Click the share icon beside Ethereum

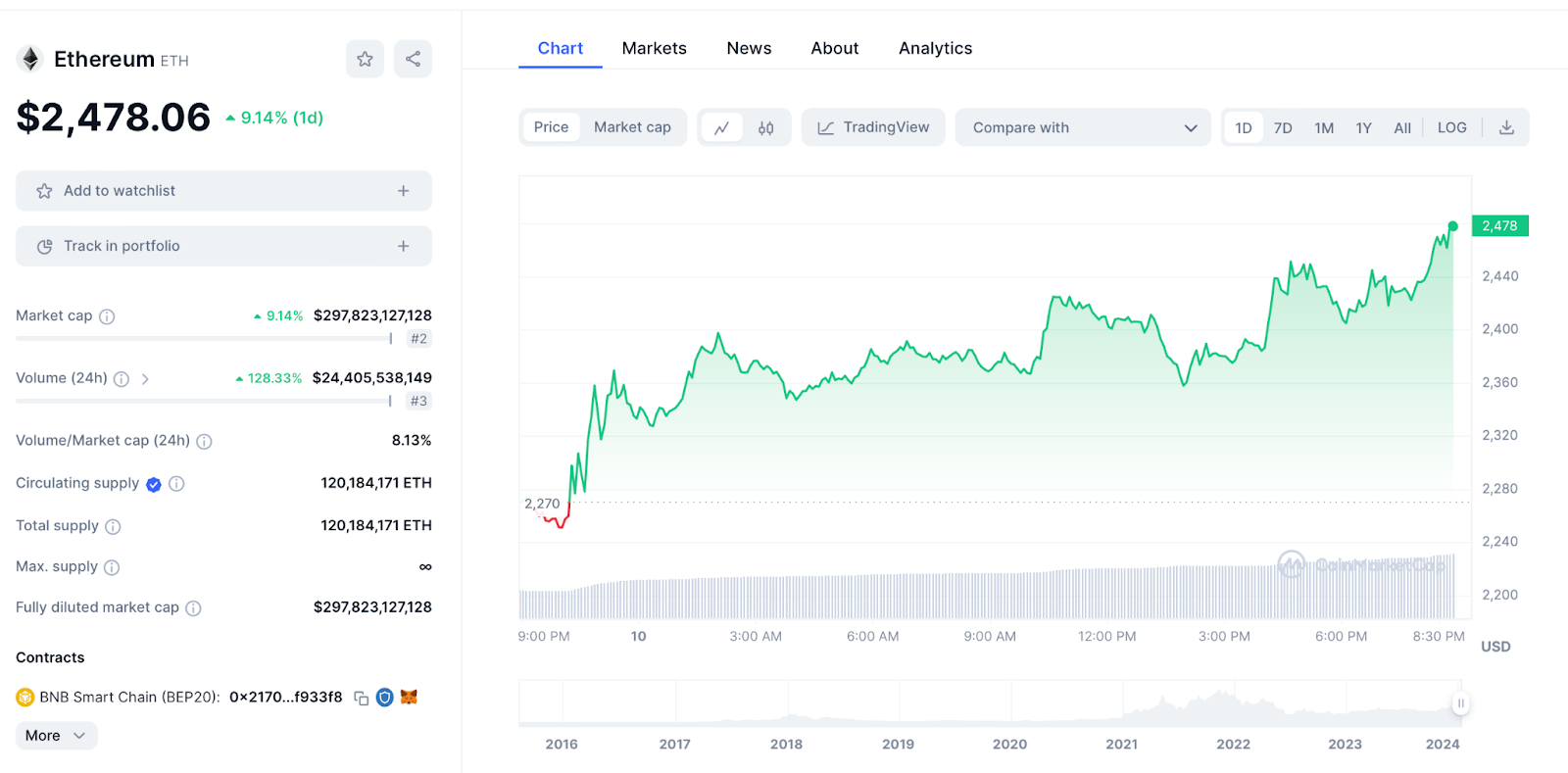[x=413, y=59]
